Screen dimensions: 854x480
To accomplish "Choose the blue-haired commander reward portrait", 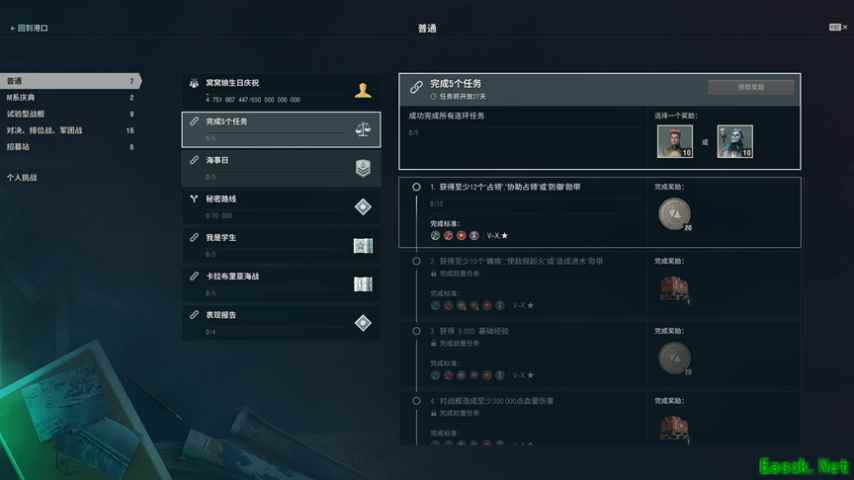I will point(735,141).
